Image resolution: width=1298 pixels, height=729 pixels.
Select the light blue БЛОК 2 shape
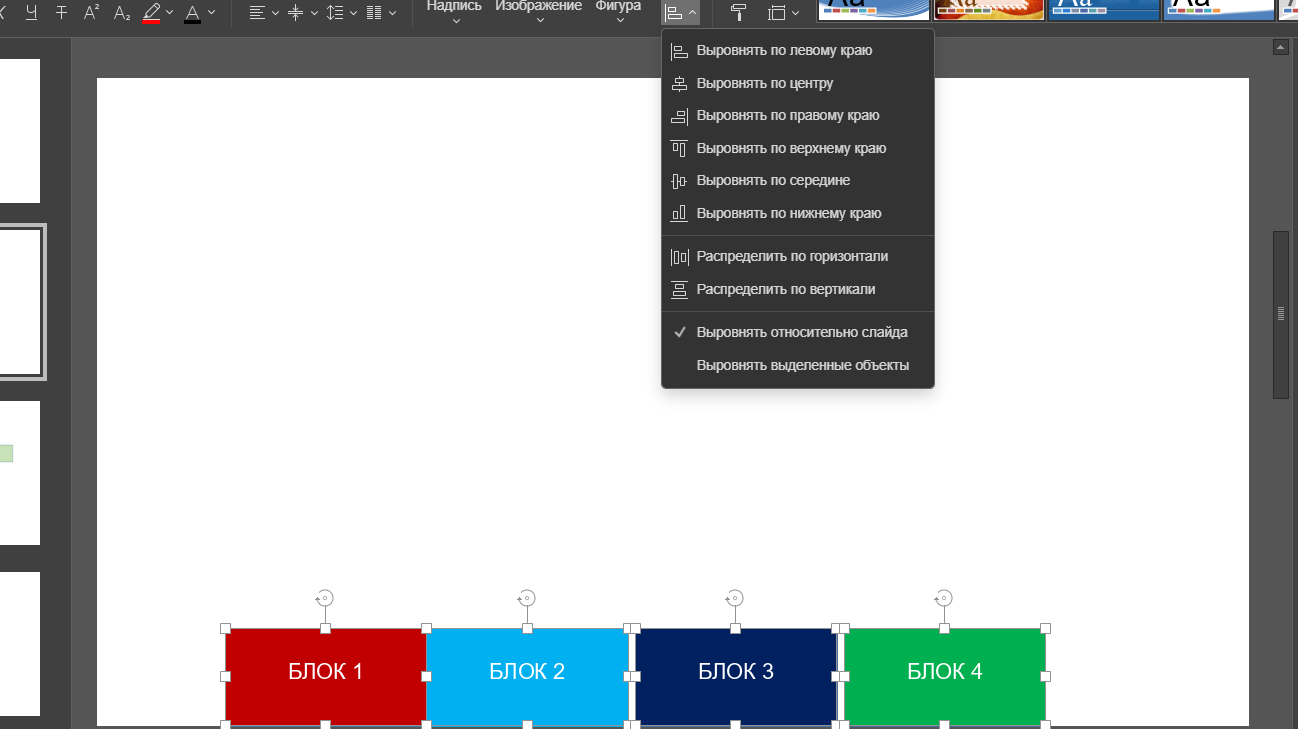tap(527, 676)
